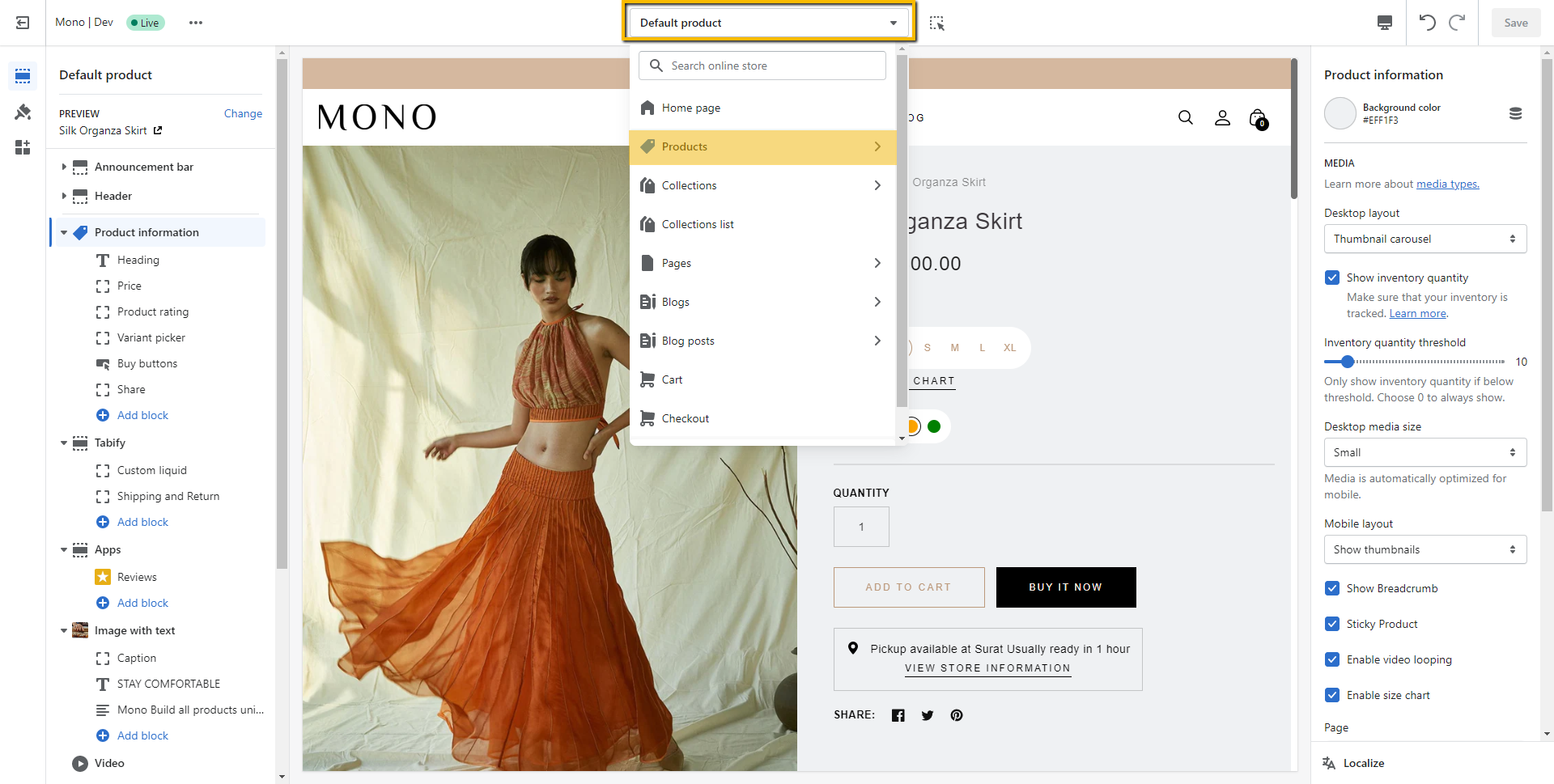The height and width of the screenshot is (784, 1554).
Task: Toggle Show Breadcrumb checkbox
Action: pos(1332,588)
